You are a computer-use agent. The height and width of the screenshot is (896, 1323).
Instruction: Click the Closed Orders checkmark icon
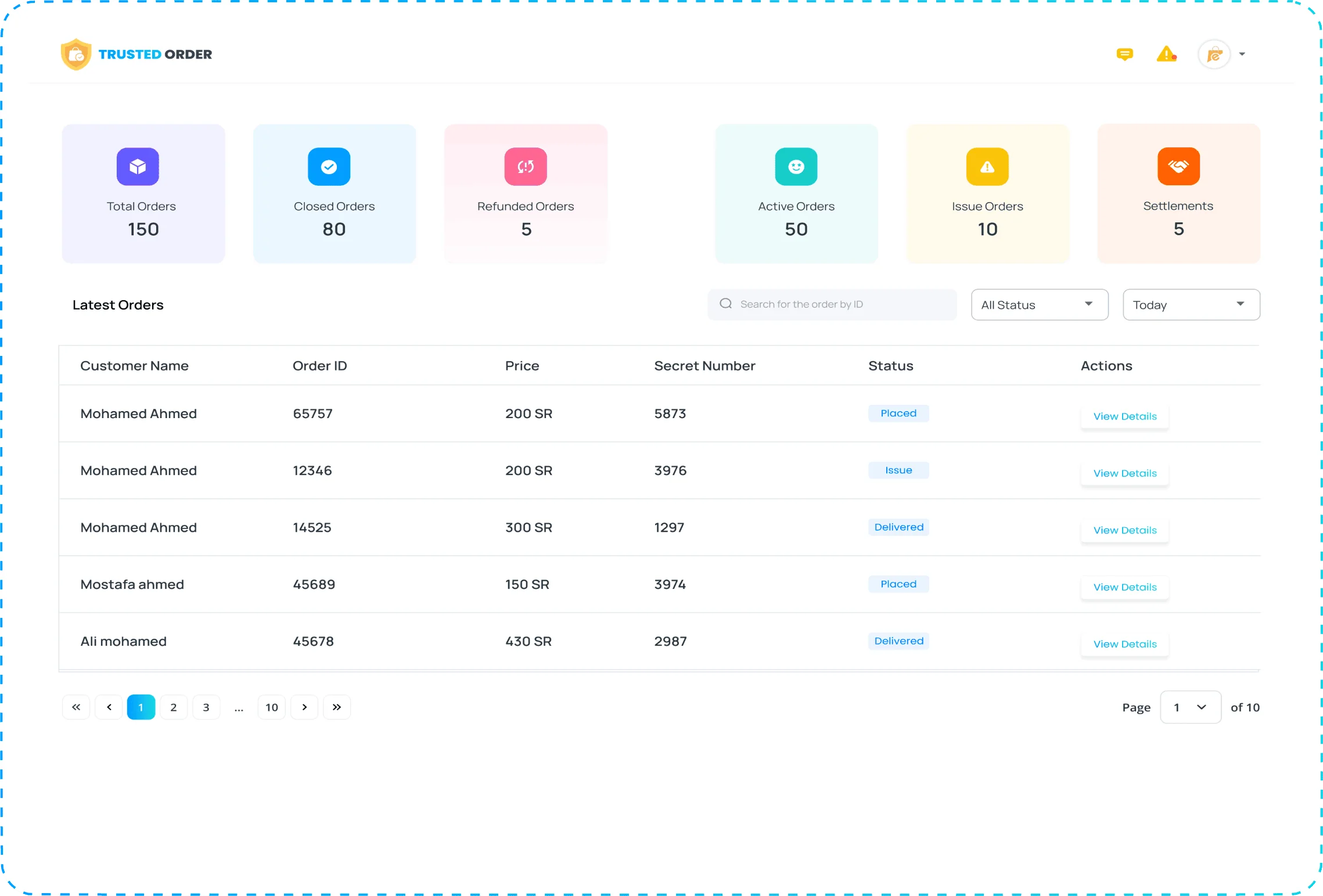[x=329, y=167]
